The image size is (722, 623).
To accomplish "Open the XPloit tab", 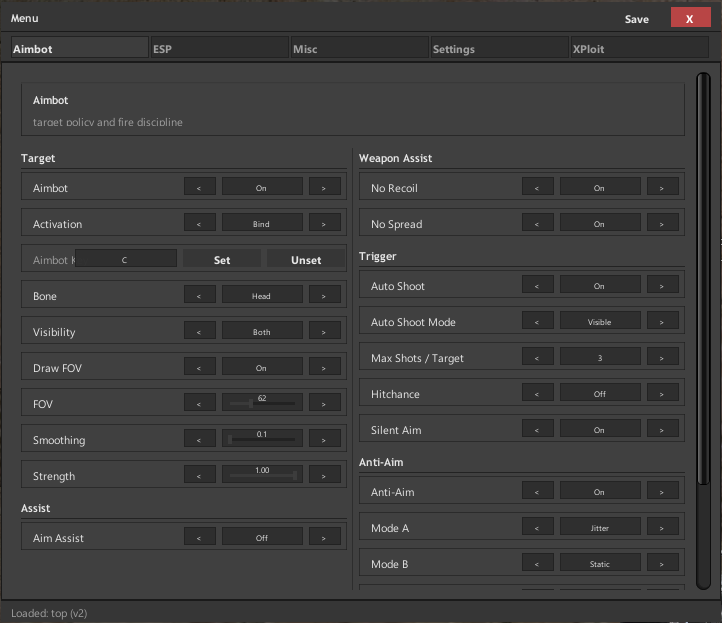I will point(640,48).
